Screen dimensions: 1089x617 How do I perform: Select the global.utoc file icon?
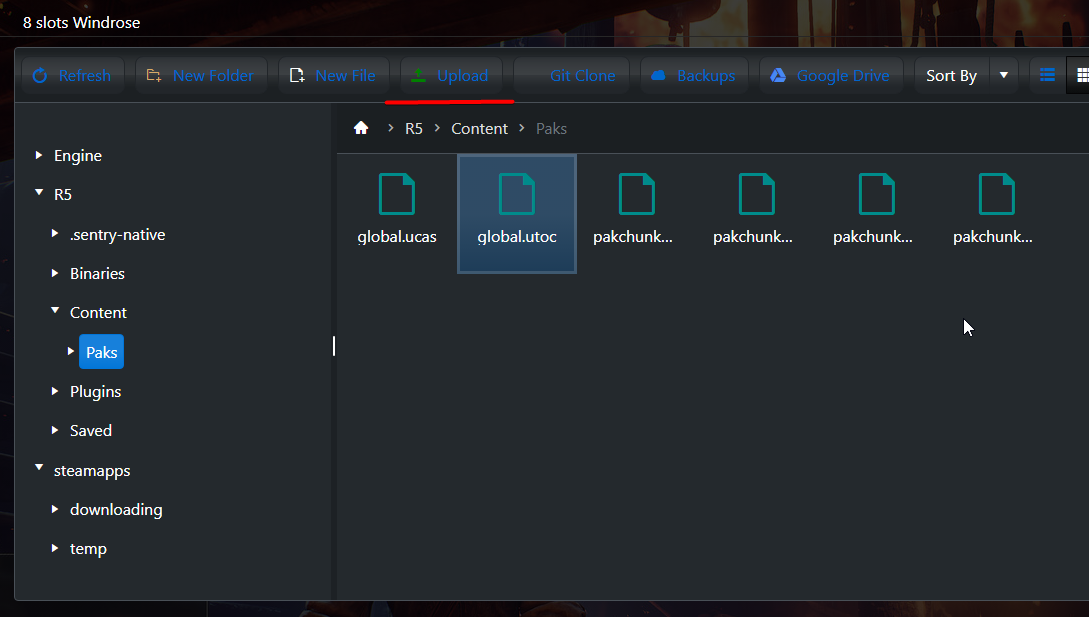(x=517, y=195)
